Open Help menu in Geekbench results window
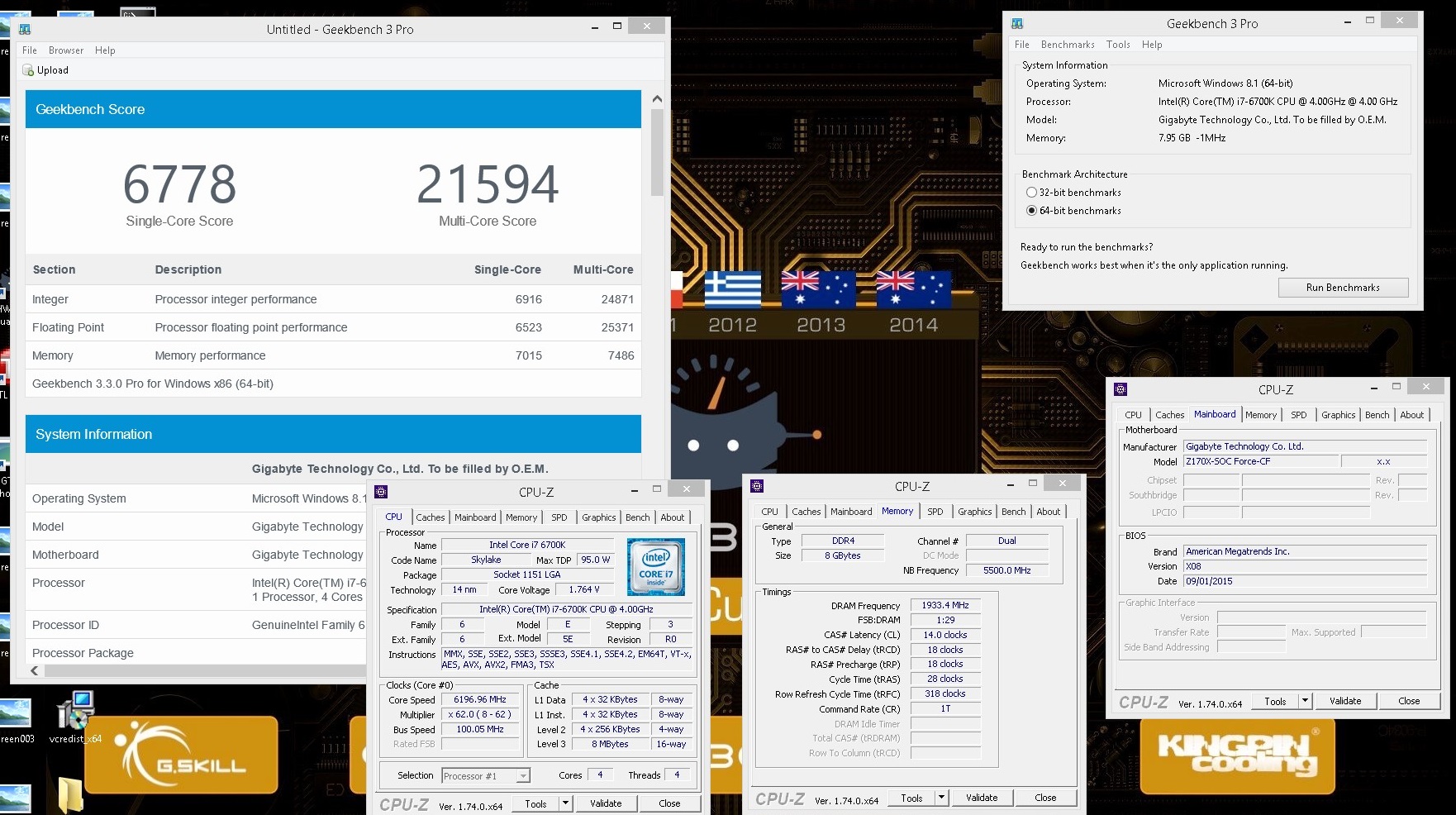Viewport: 1456px width, 815px height. pos(105,50)
